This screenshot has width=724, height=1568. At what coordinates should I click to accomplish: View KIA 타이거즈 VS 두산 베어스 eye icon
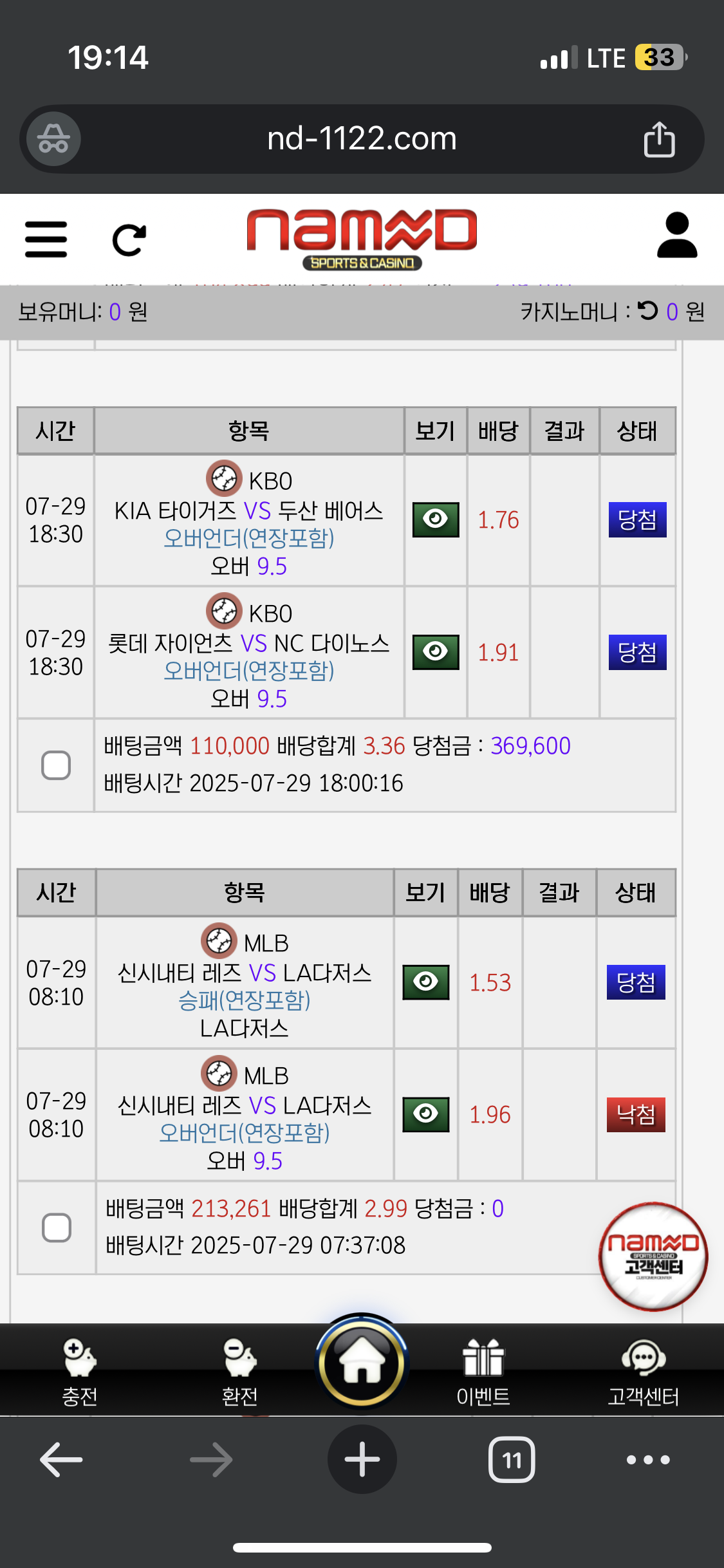(436, 519)
